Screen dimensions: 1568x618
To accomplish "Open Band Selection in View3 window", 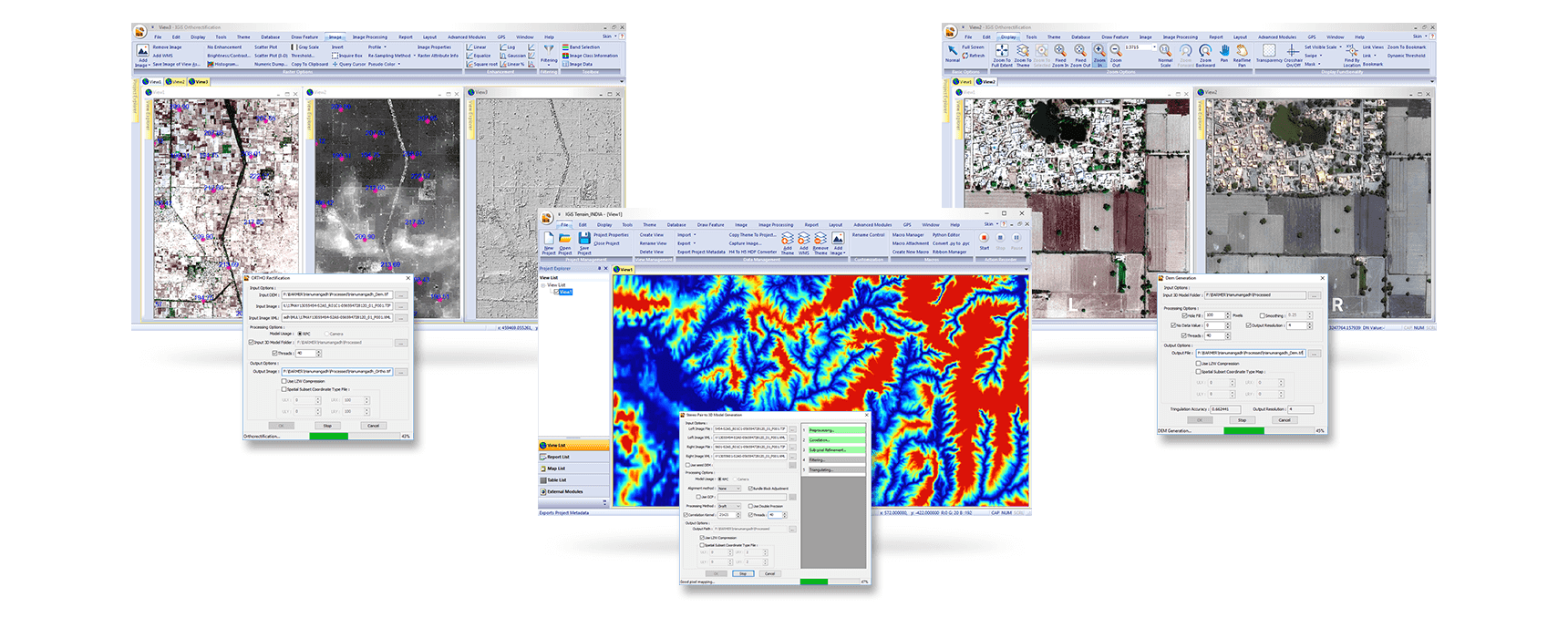I will (581, 47).
